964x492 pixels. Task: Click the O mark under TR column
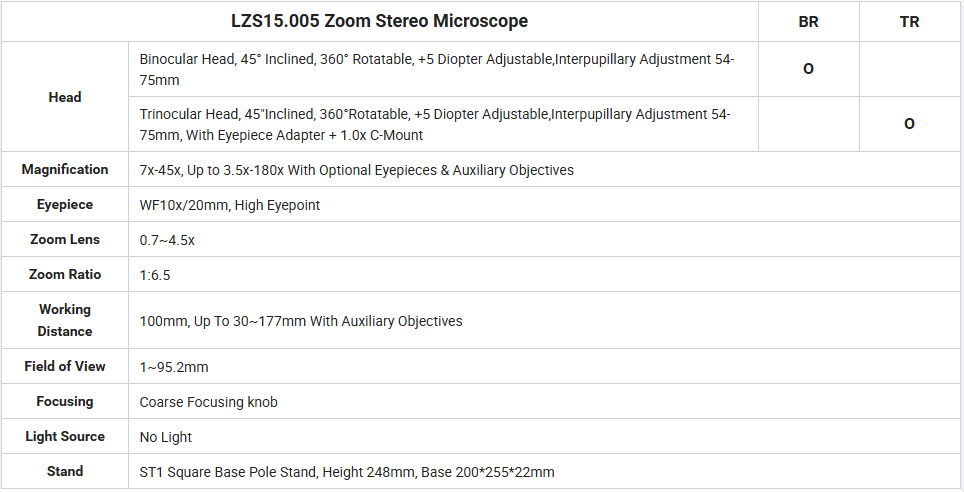pos(909,124)
